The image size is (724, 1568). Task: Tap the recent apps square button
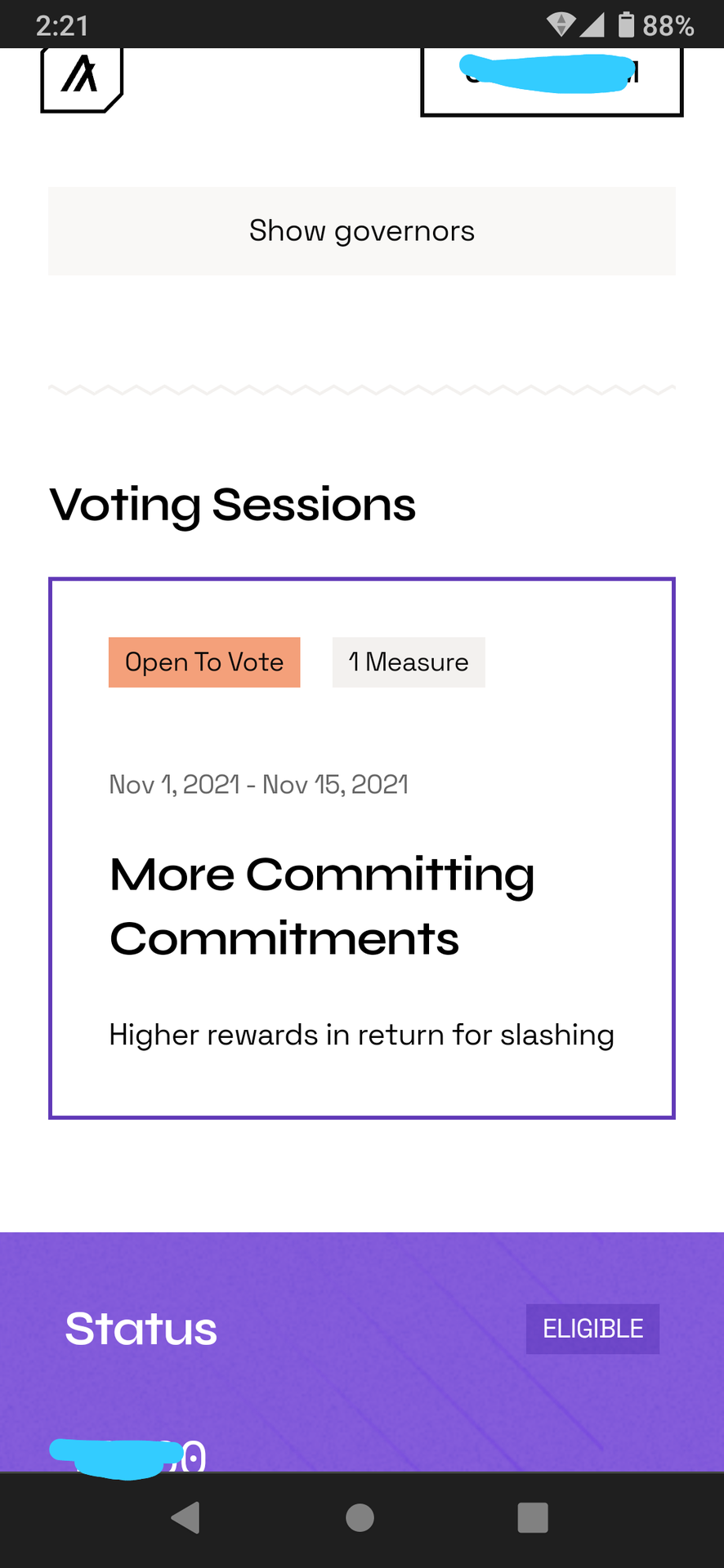pyautogui.click(x=533, y=1518)
